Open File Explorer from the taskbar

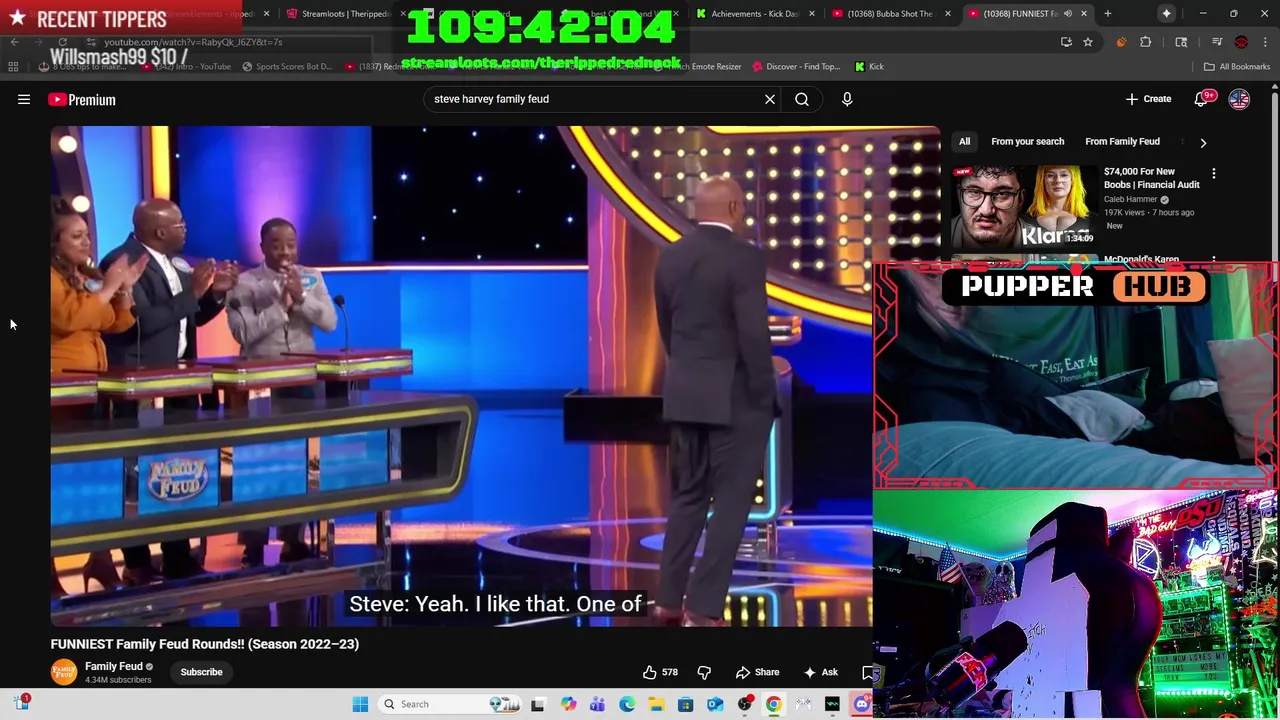pyautogui.click(x=656, y=704)
